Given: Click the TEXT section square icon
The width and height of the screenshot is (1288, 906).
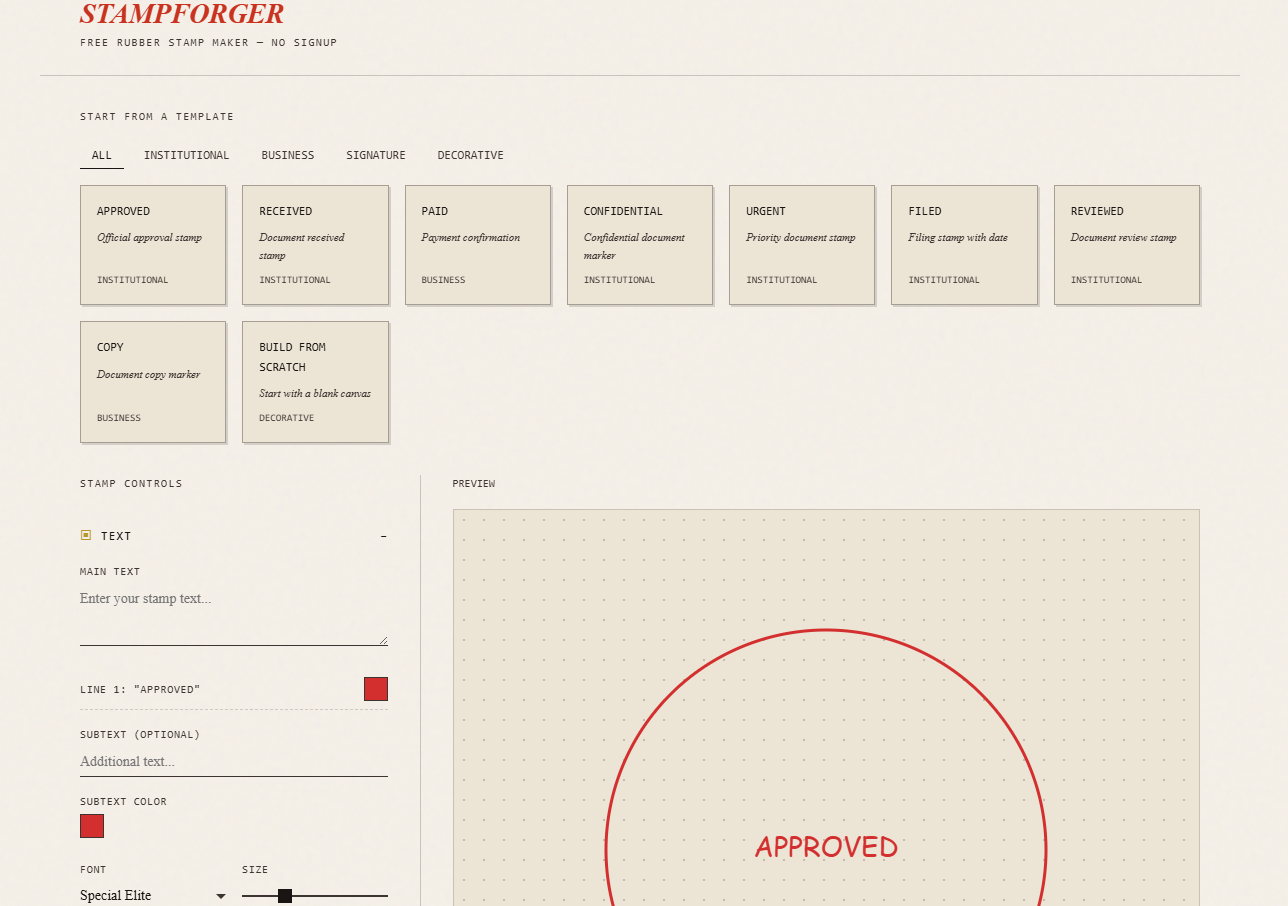Looking at the screenshot, I should tap(86, 535).
